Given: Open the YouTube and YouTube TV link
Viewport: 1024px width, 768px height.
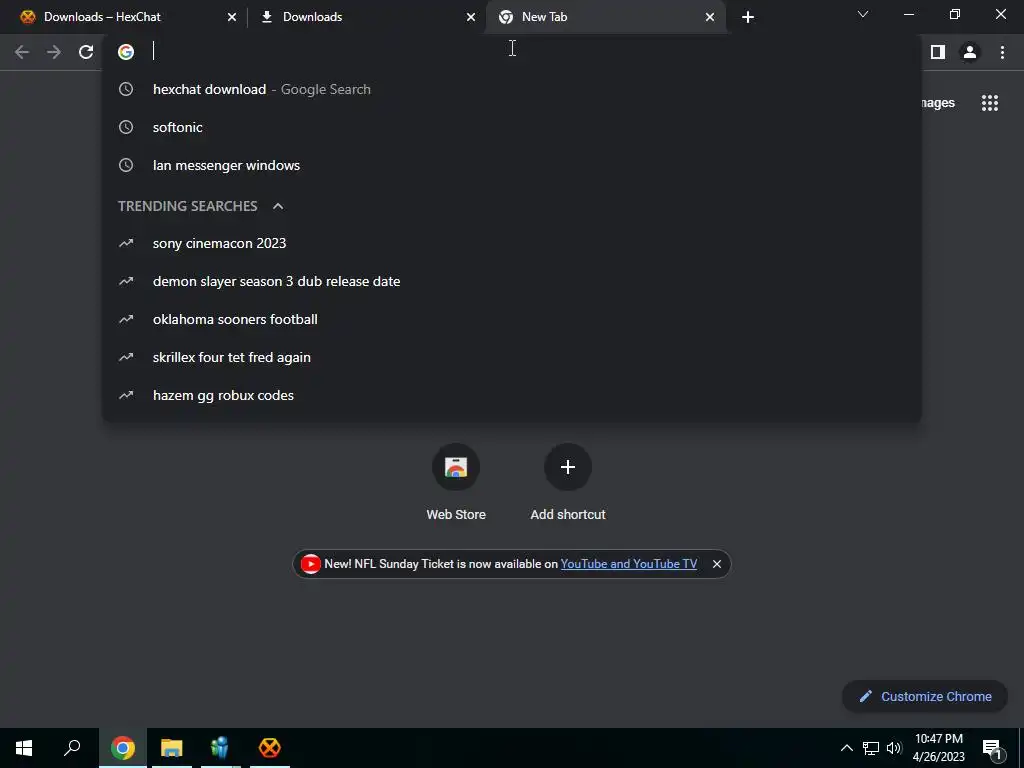Looking at the screenshot, I should [x=628, y=564].
